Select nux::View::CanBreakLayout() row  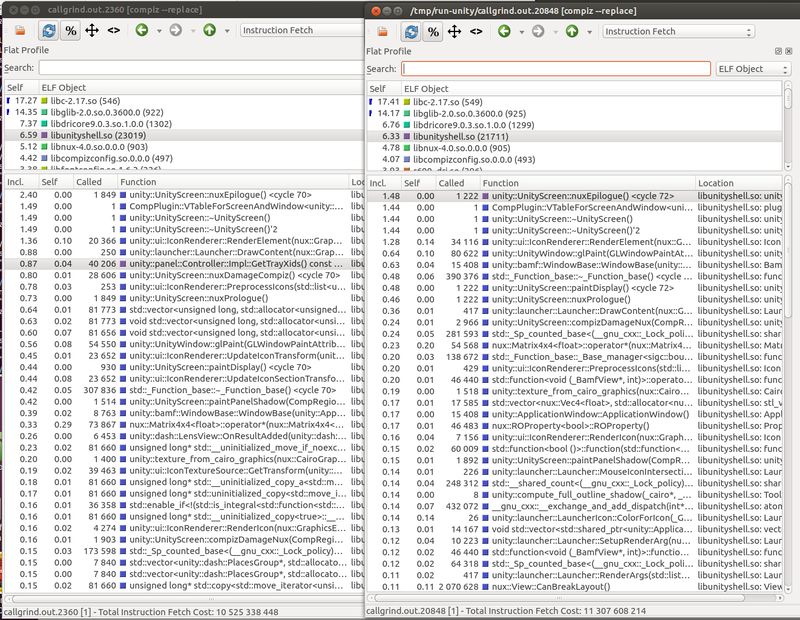coord(574,586)
